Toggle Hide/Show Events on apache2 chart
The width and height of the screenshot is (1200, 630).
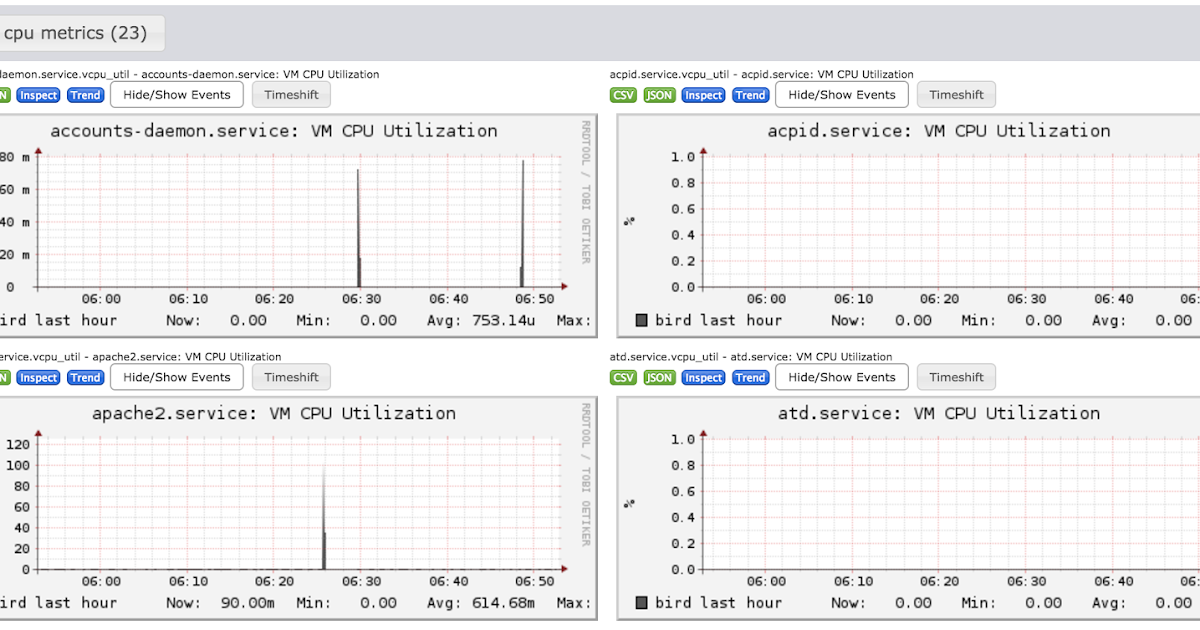coord(176,377)
